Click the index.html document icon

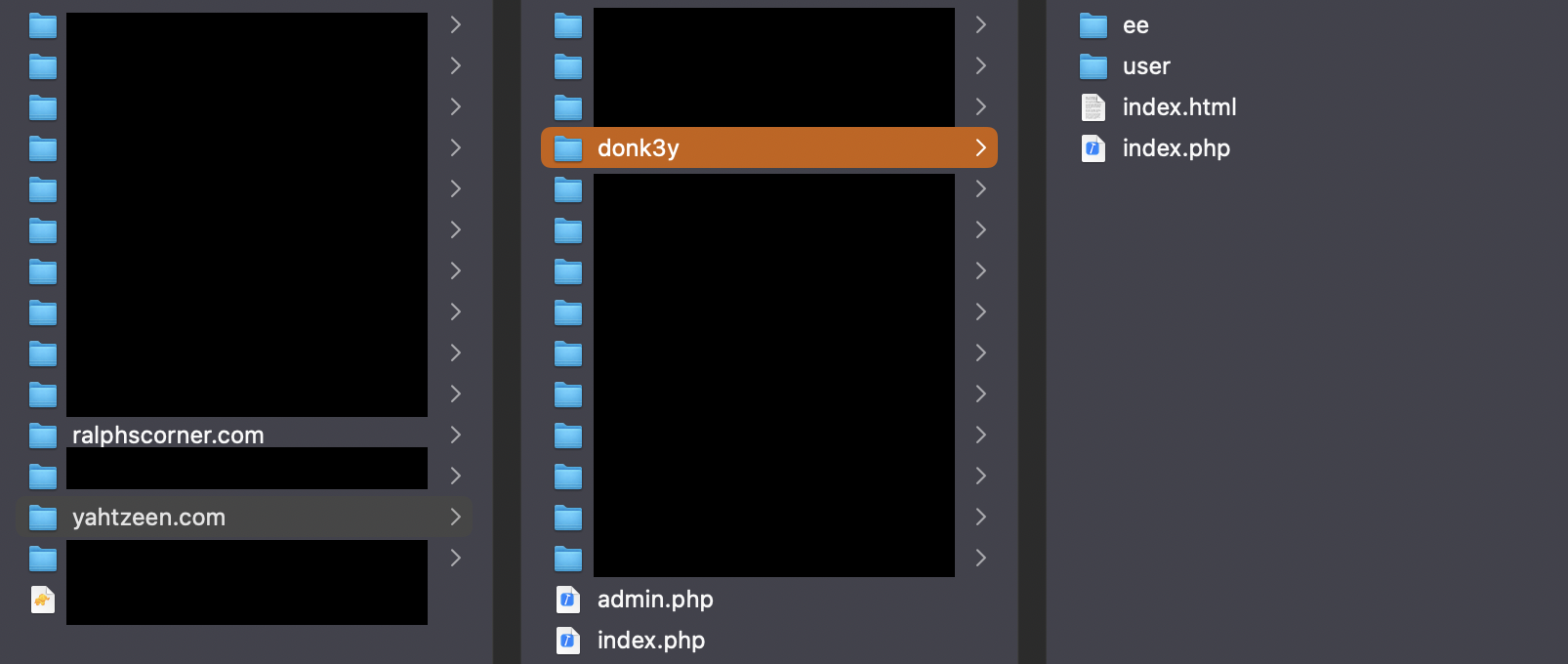tap(1093, 107)
